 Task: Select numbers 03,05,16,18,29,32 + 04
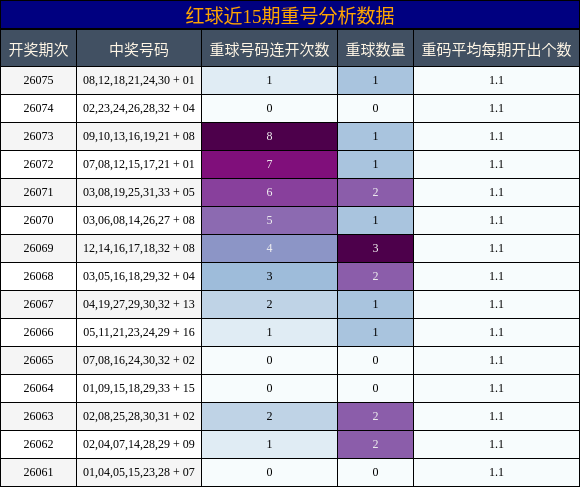139,276
